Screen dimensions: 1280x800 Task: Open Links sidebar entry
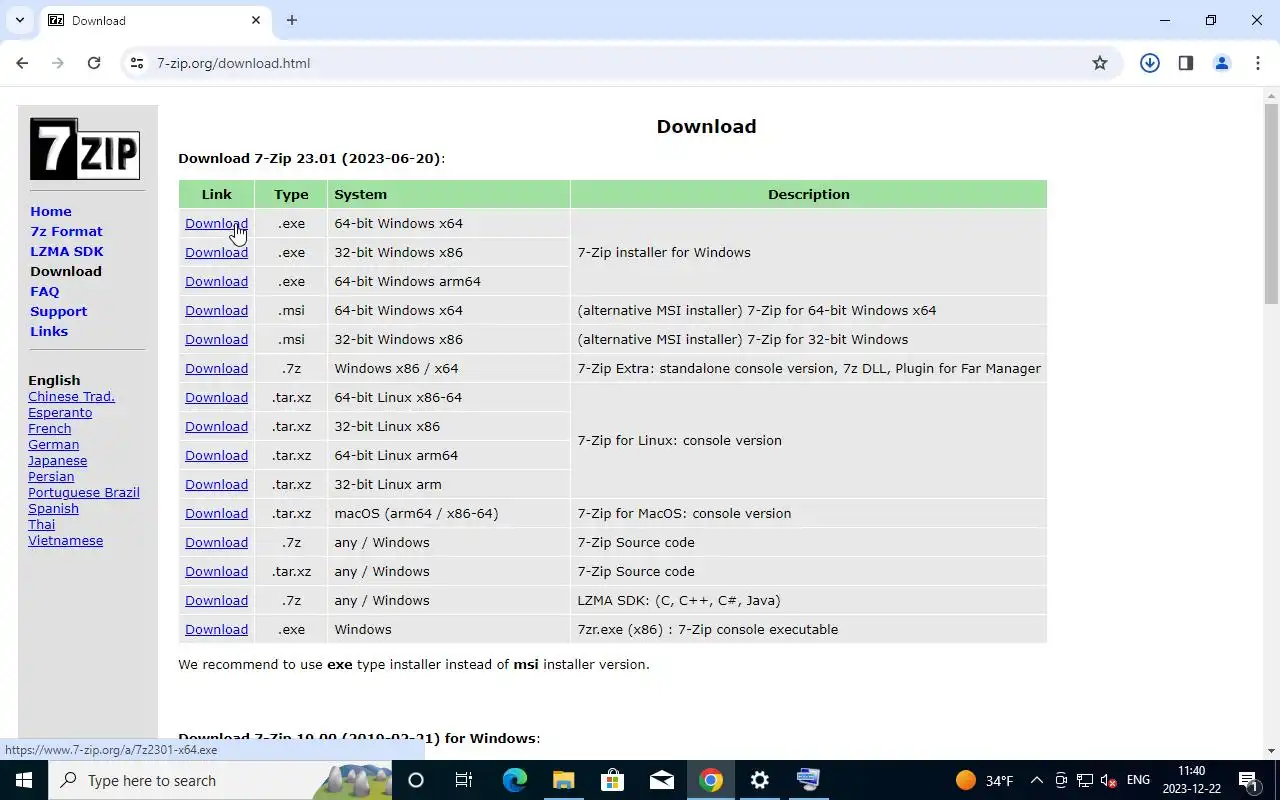[x=49, y=331]
